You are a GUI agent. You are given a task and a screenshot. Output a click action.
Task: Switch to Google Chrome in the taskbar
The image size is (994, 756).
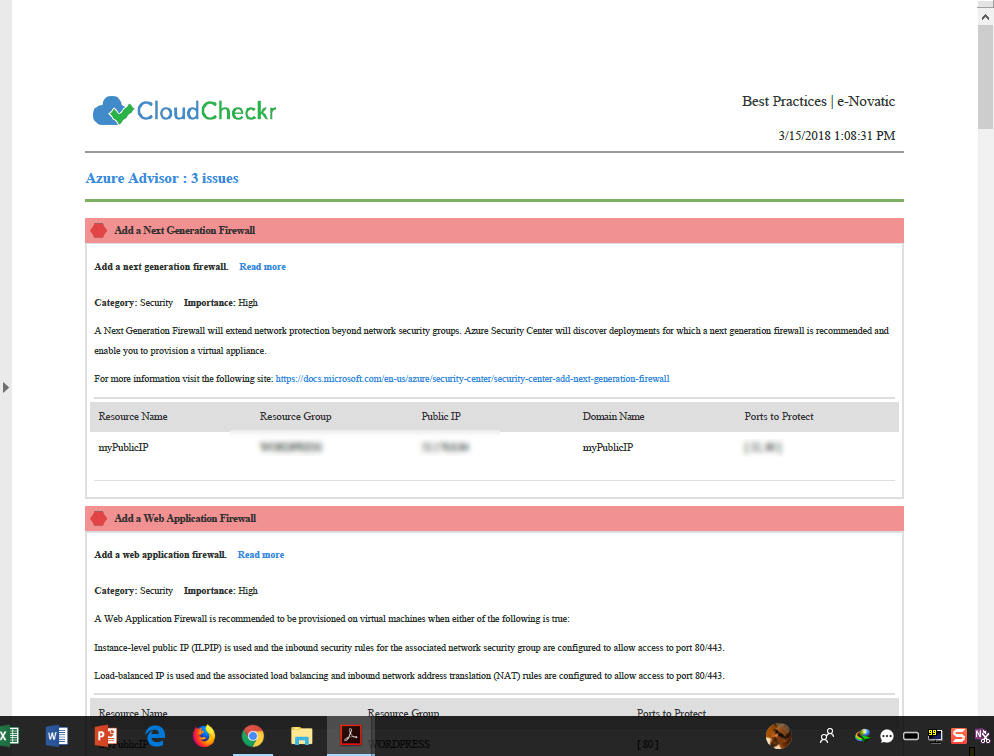252,736
